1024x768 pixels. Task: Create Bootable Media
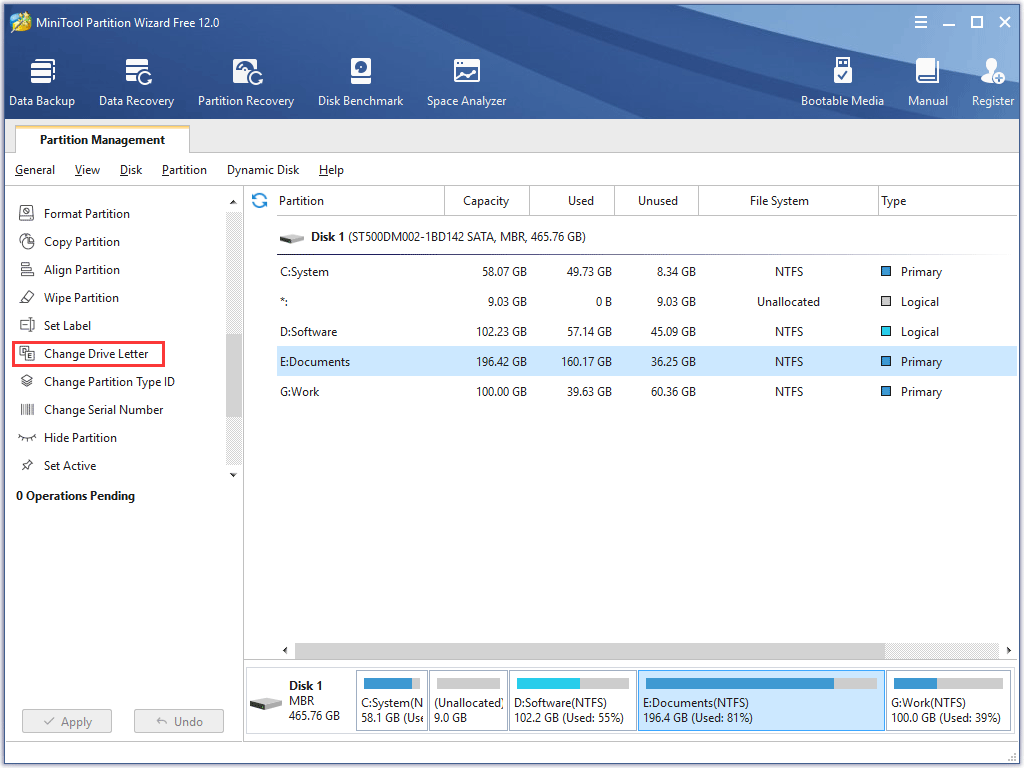coord(843,80)
